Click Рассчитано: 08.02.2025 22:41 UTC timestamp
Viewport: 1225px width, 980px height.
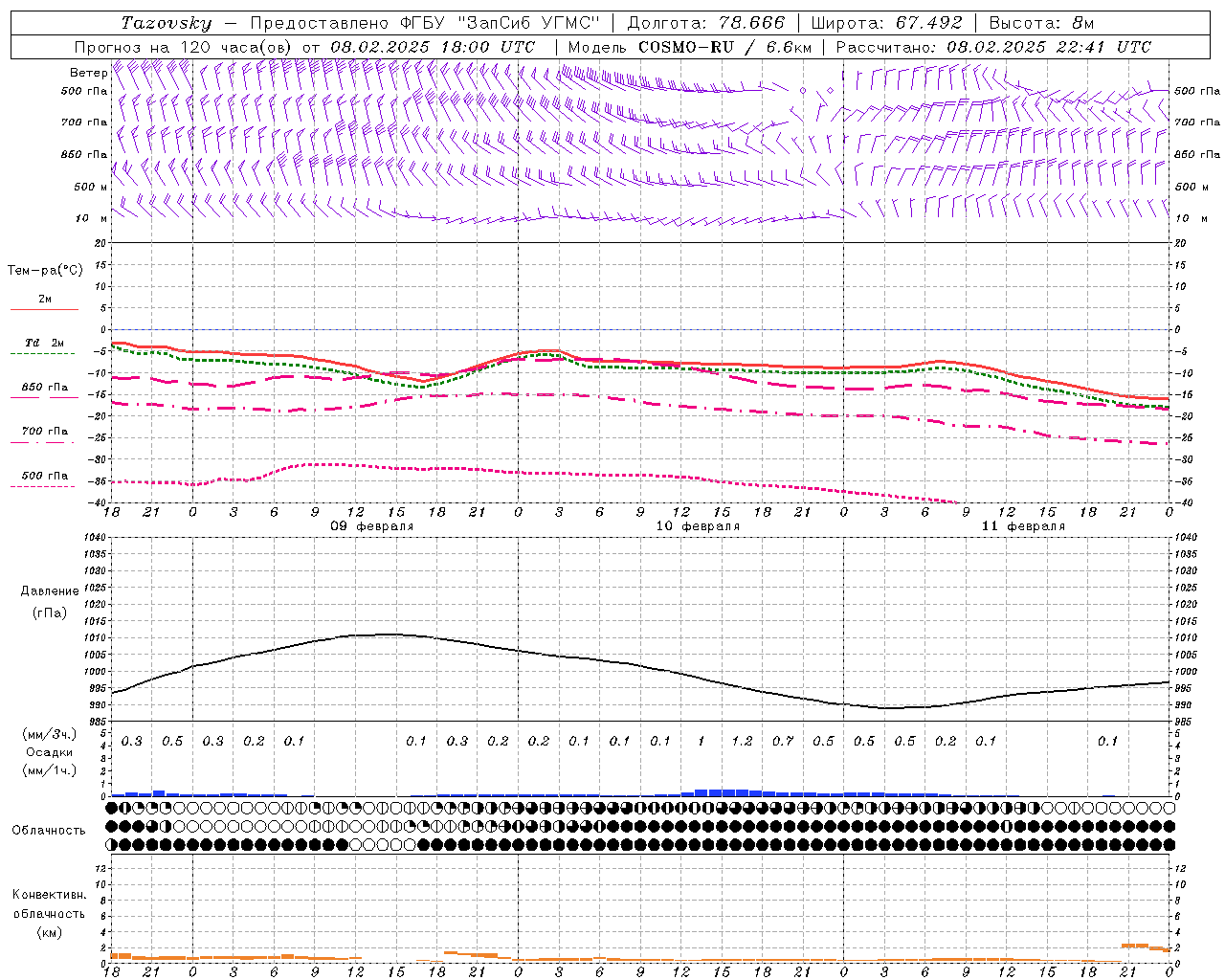click(x=993, y=47)
